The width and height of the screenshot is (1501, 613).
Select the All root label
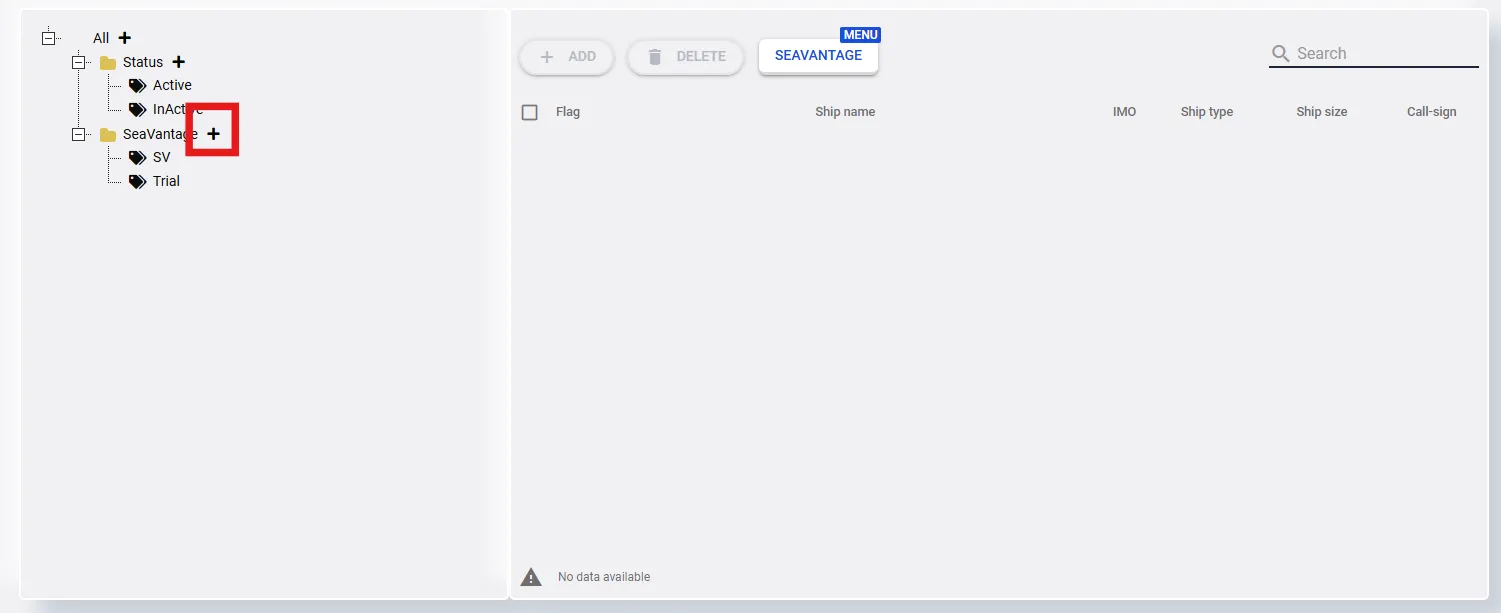pos(101,38)
